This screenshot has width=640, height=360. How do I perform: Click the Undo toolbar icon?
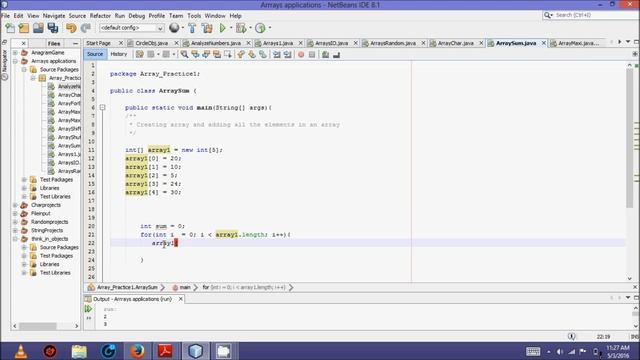(x=71, y=28)
